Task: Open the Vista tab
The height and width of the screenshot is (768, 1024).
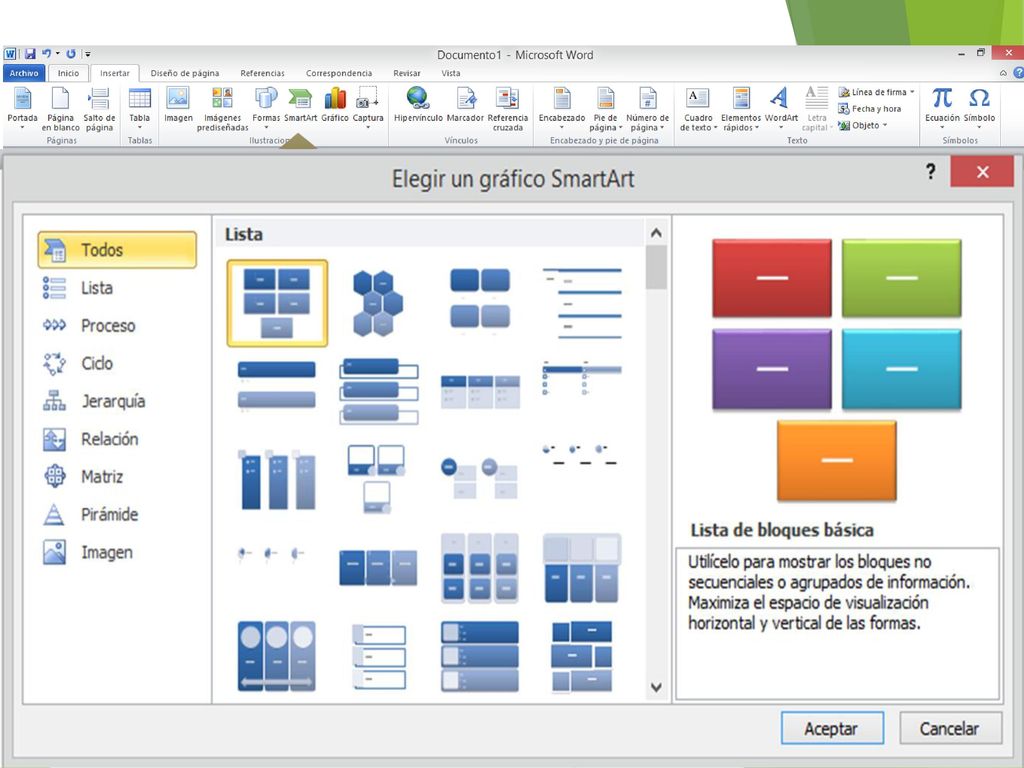Action: pos(451,73)
